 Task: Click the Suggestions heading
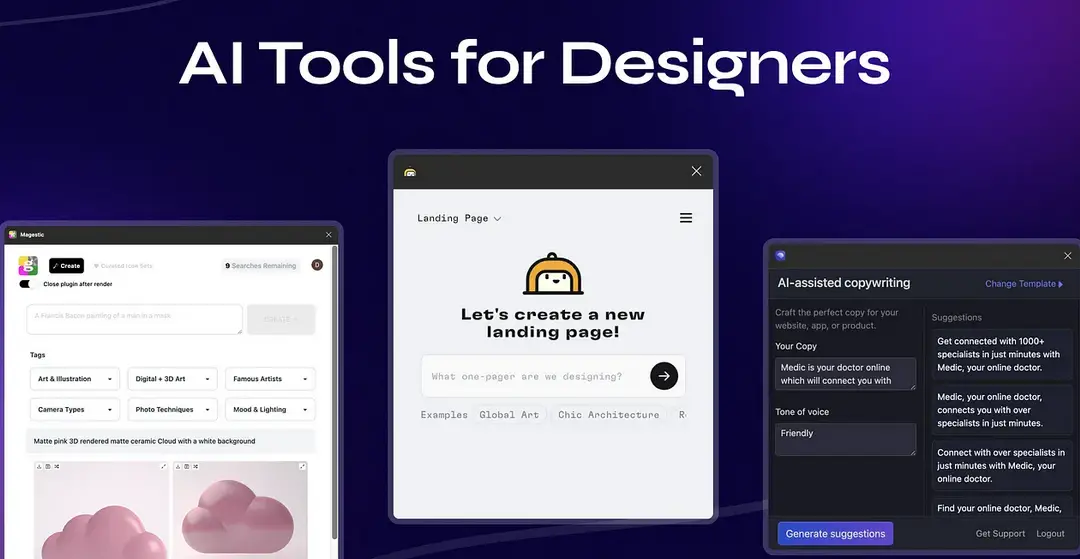[957, 317]
